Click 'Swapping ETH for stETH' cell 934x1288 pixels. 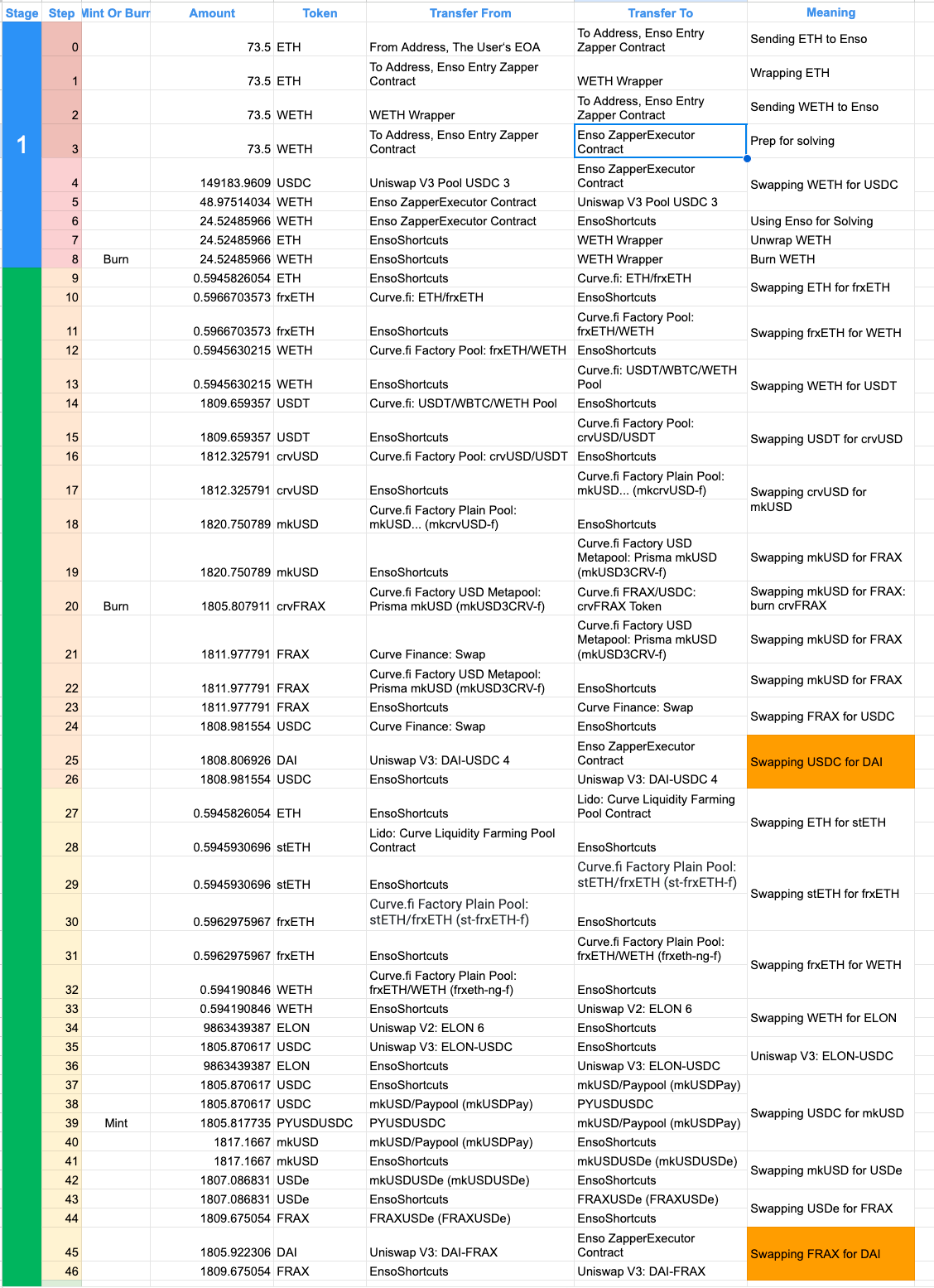[830, 822]
